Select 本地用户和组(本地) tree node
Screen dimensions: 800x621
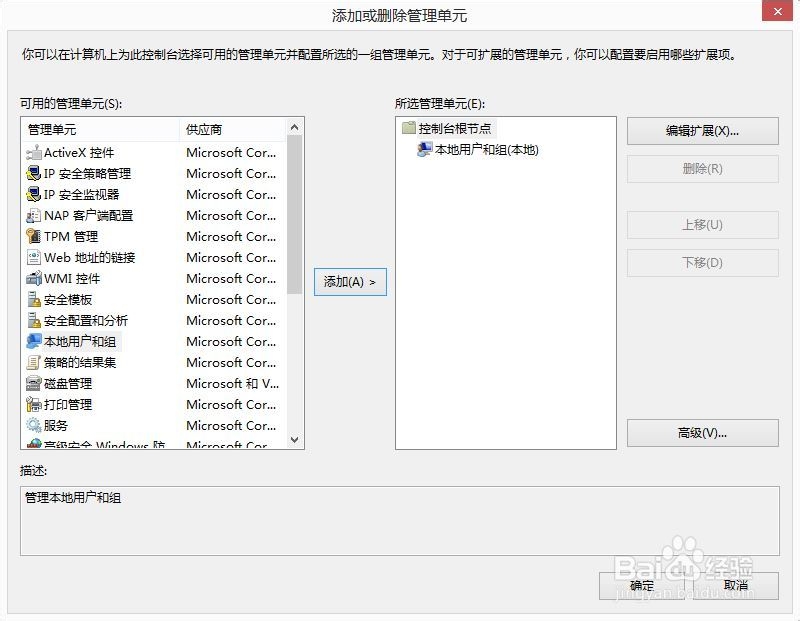487,150
